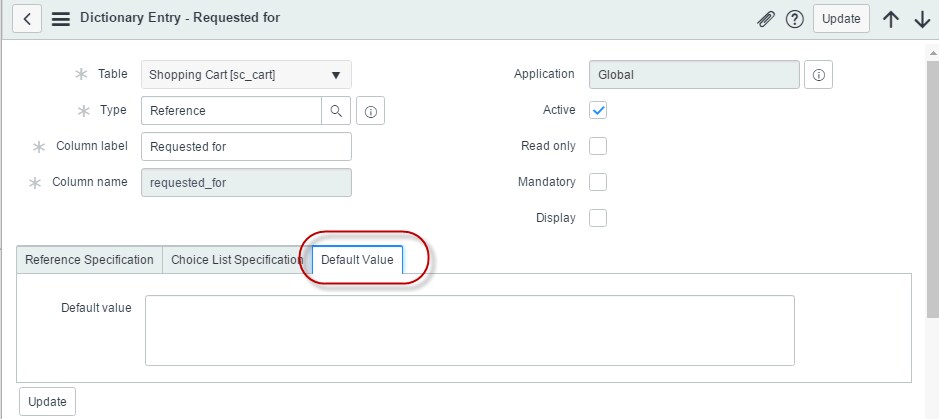Go to next record with down arrow
This screenshot has height=419, width=939.
[922, 20]
